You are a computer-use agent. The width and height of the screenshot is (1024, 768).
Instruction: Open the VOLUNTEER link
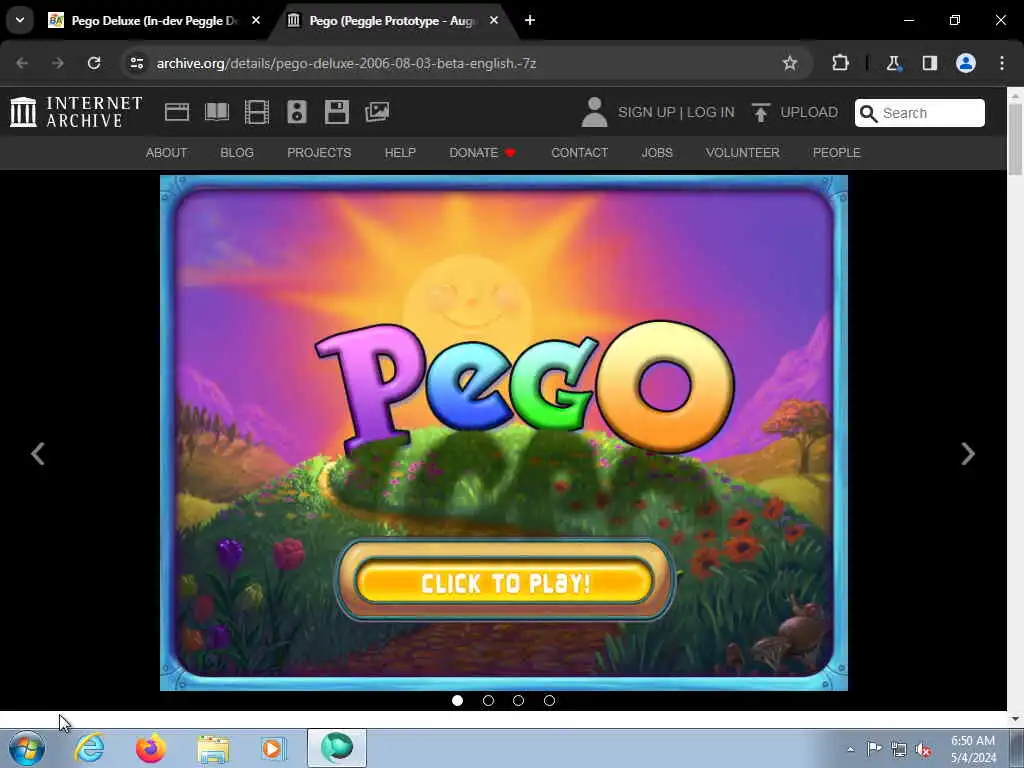click(x=743, y=152)
